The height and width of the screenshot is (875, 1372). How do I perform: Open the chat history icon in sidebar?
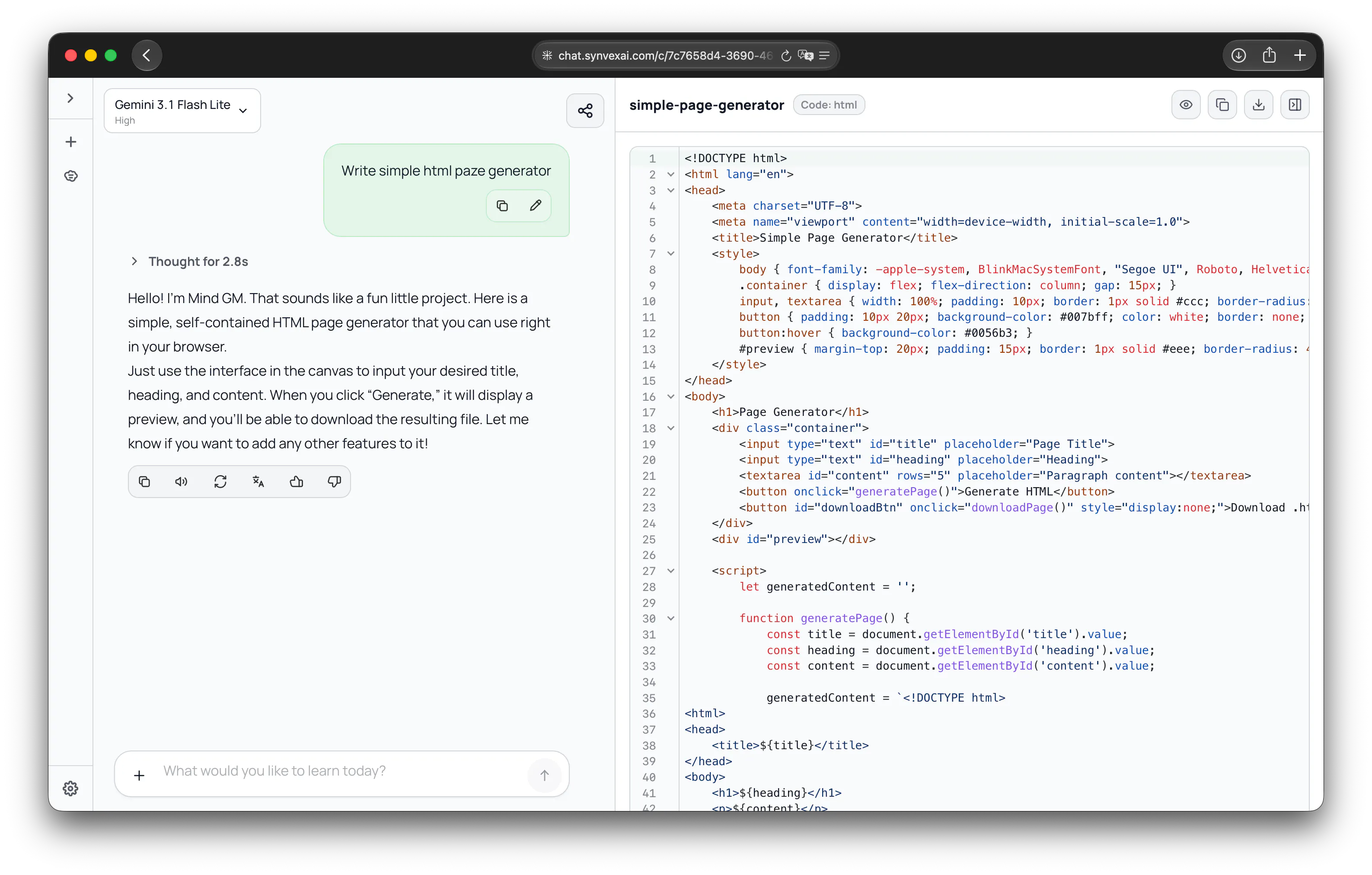[x=70, y=176]
